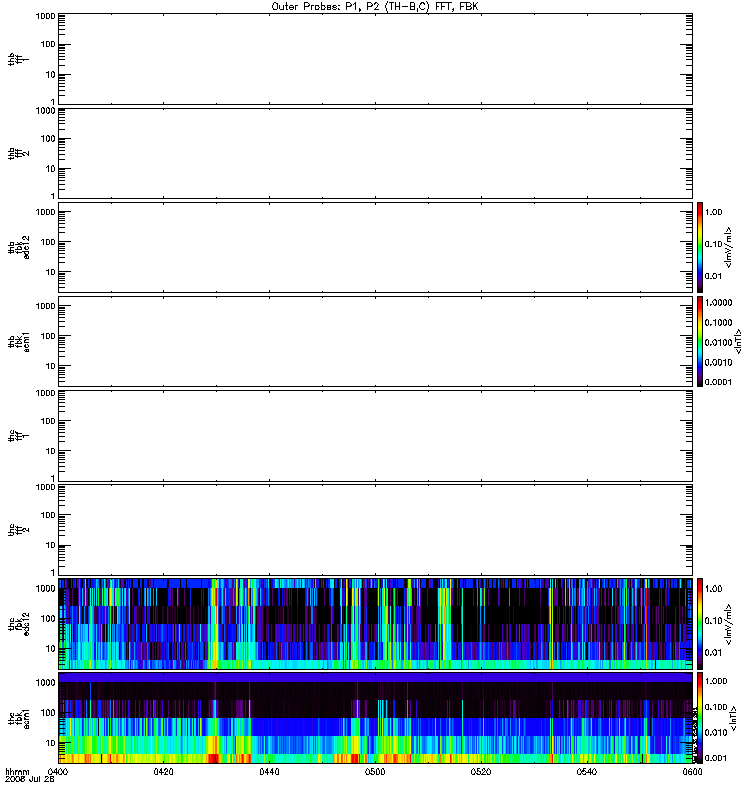Click the mV/m unit label beside thc edc12 color bar
The width and height of the screenshot is (750, 800).
pos(729,624)
